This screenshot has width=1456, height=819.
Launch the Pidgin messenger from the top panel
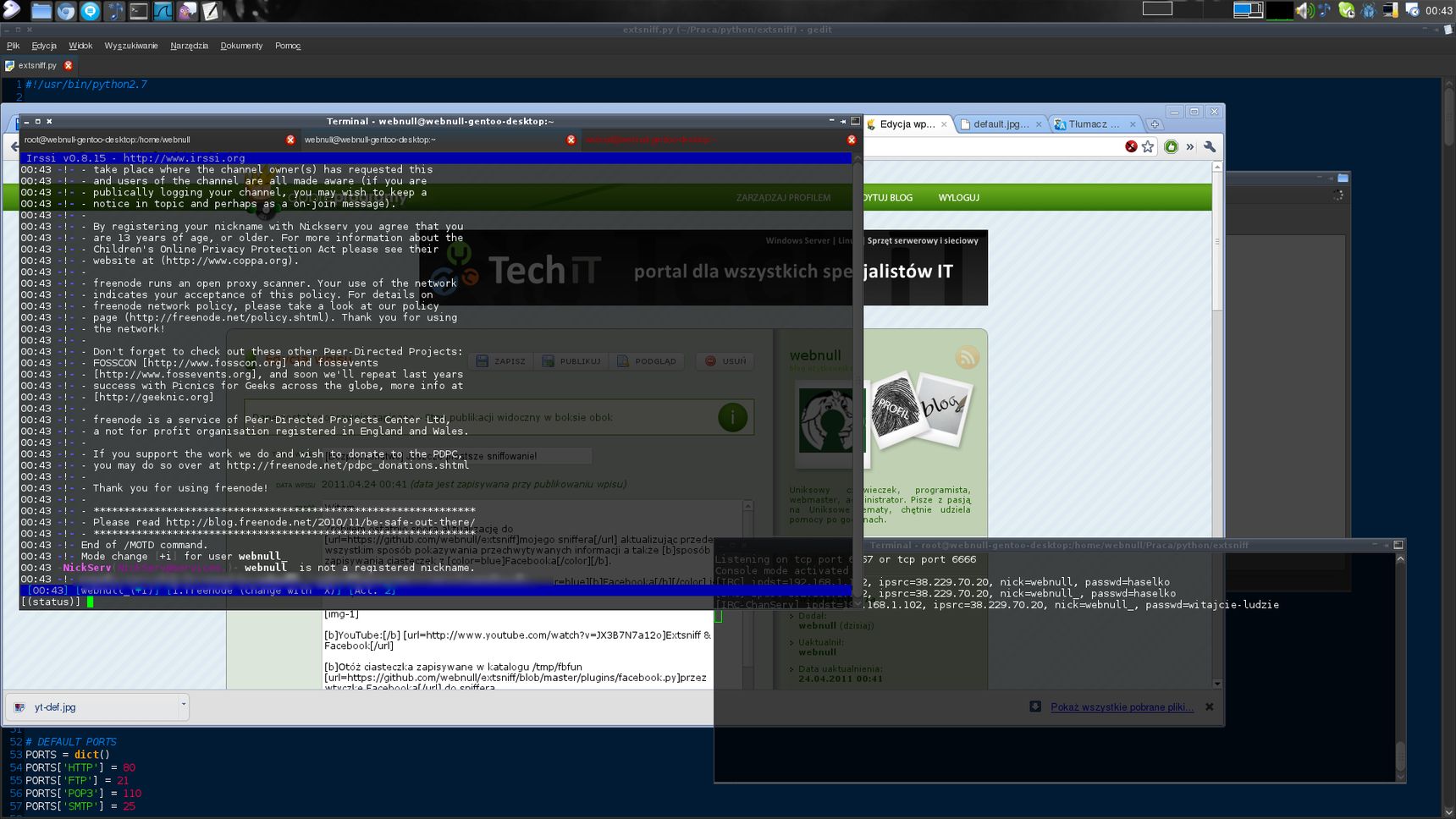point(187,11)
